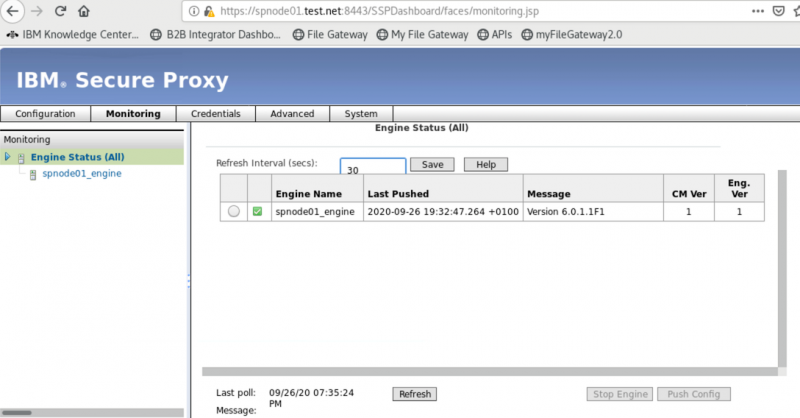Click the 2020-09-26 19:32:47.264 timestamp cell

443,211
